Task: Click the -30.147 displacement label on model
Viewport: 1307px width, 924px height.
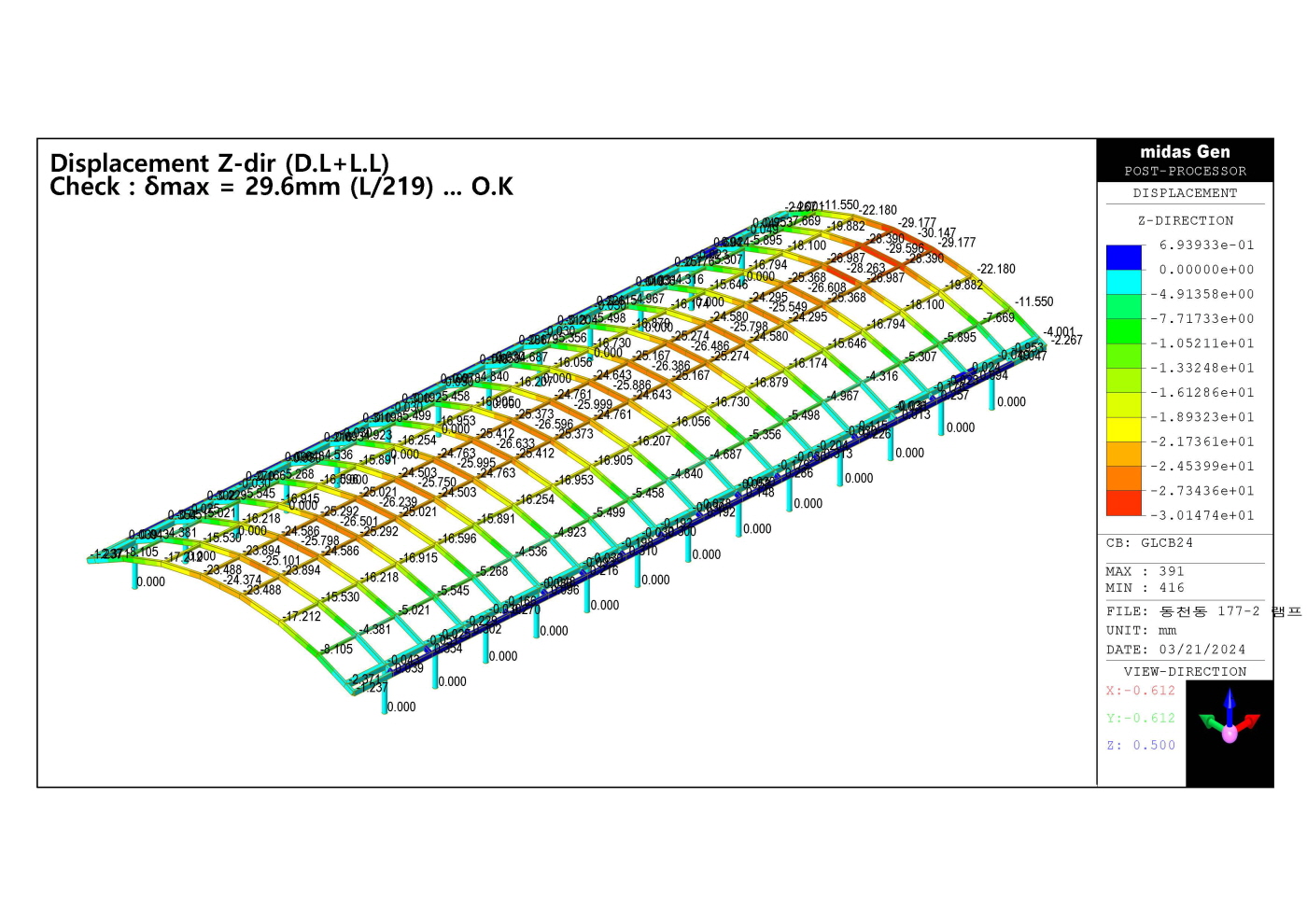Action: 936,233
